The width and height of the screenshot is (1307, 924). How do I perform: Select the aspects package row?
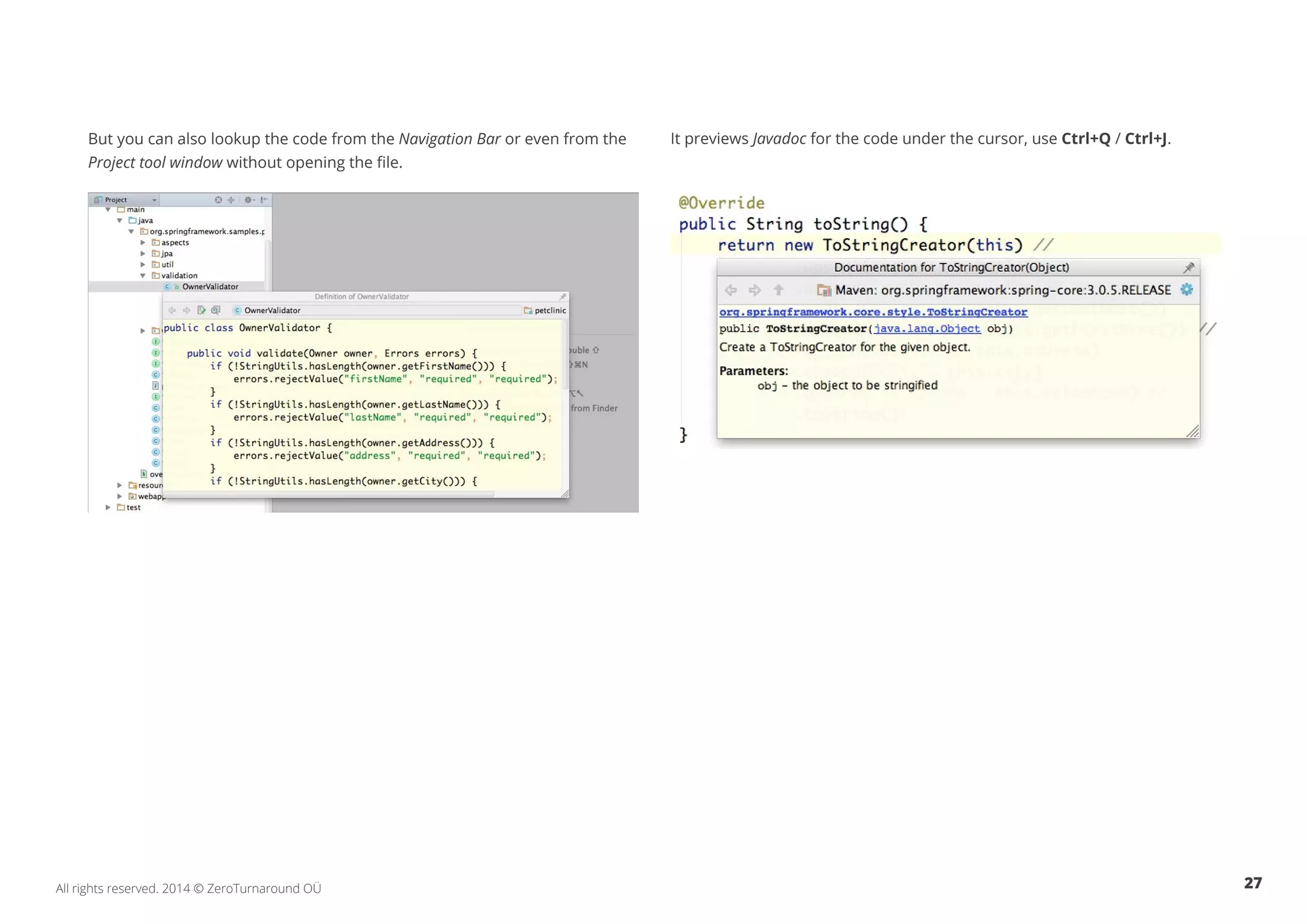175,242
